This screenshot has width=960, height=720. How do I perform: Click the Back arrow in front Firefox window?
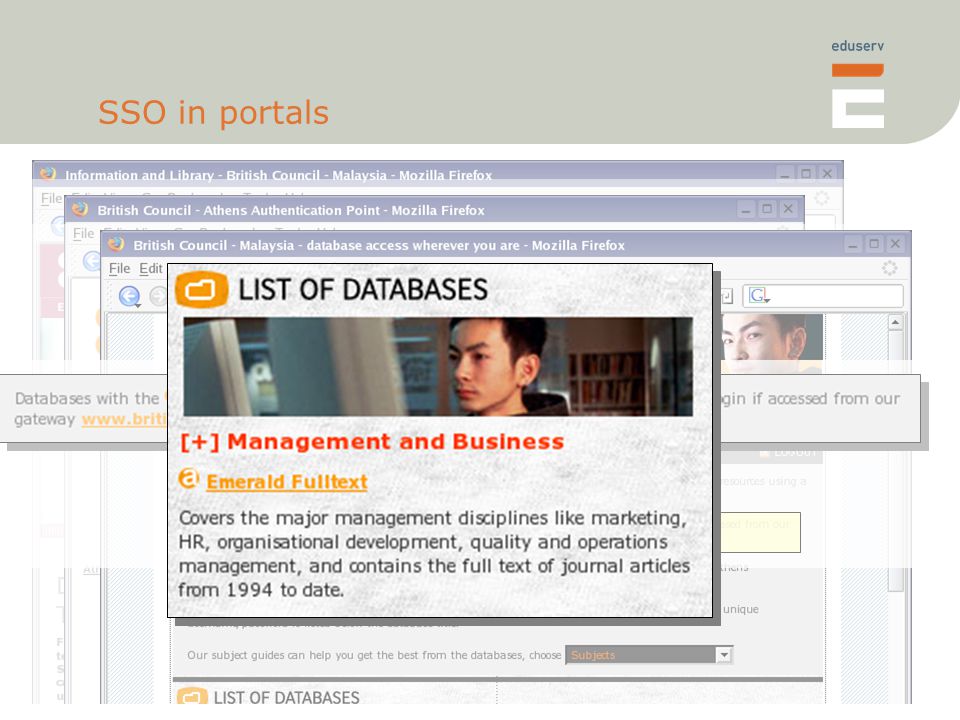tap(129, 296)
